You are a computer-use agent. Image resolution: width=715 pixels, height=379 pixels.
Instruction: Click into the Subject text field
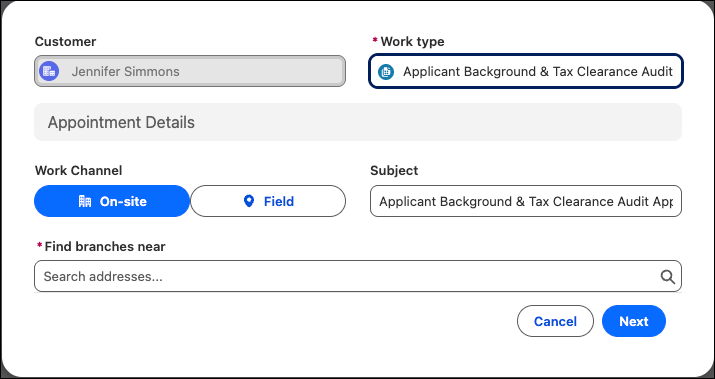(526, 201)
